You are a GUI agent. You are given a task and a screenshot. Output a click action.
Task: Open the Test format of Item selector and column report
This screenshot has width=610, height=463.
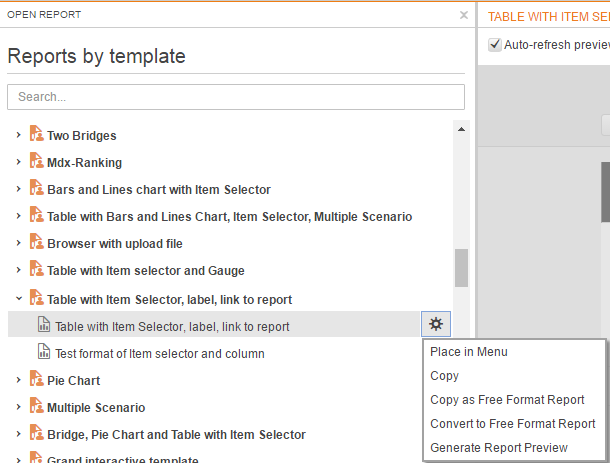pyautogui.click(x=160, y=354)
